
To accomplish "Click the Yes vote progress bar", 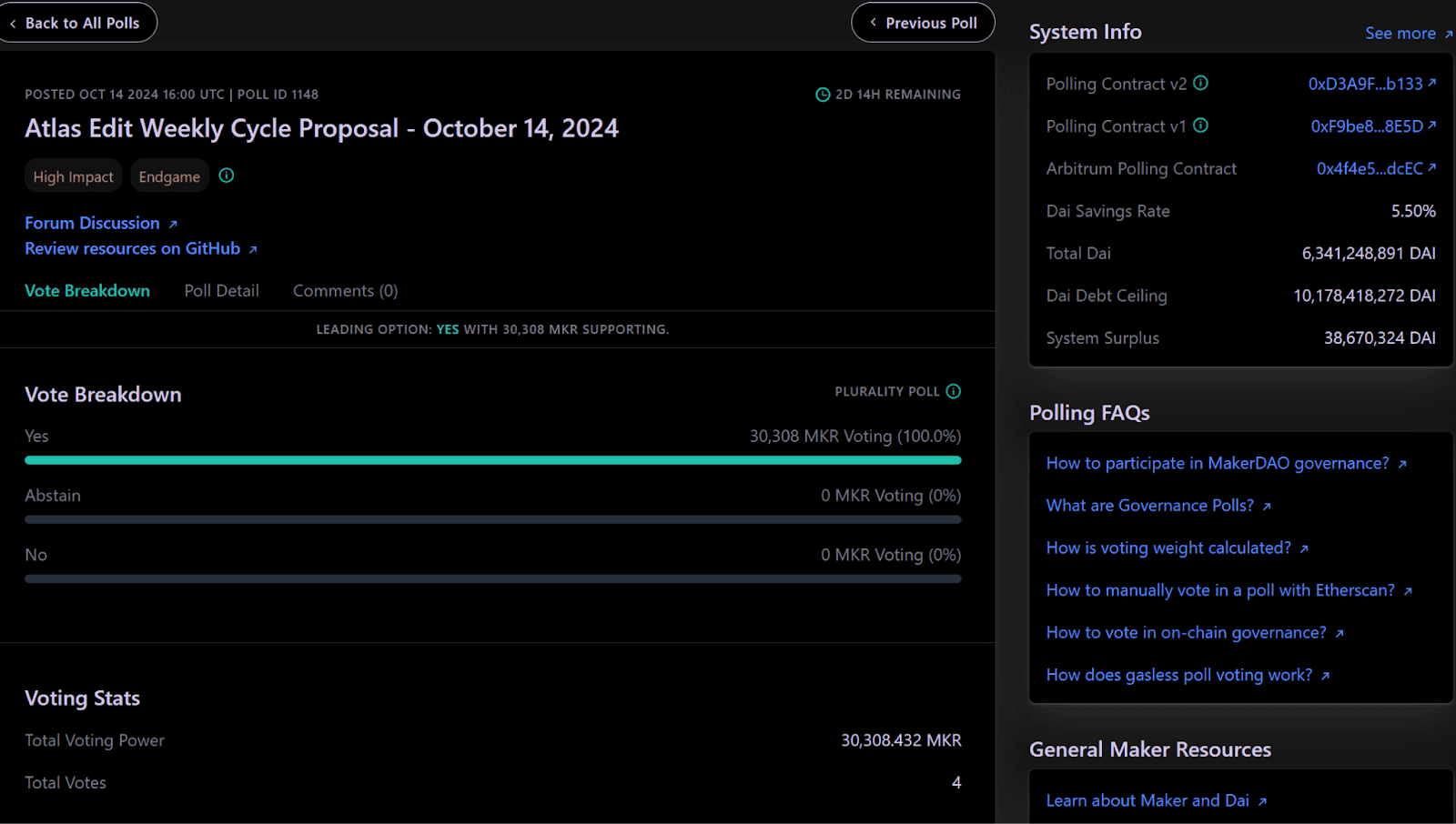I will pos(493,460).
